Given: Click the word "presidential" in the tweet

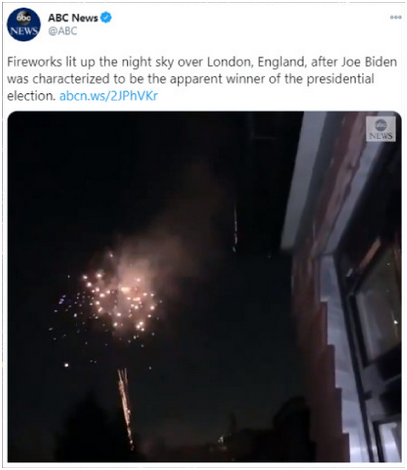Looking at the screenshot, I should point(340,79).
